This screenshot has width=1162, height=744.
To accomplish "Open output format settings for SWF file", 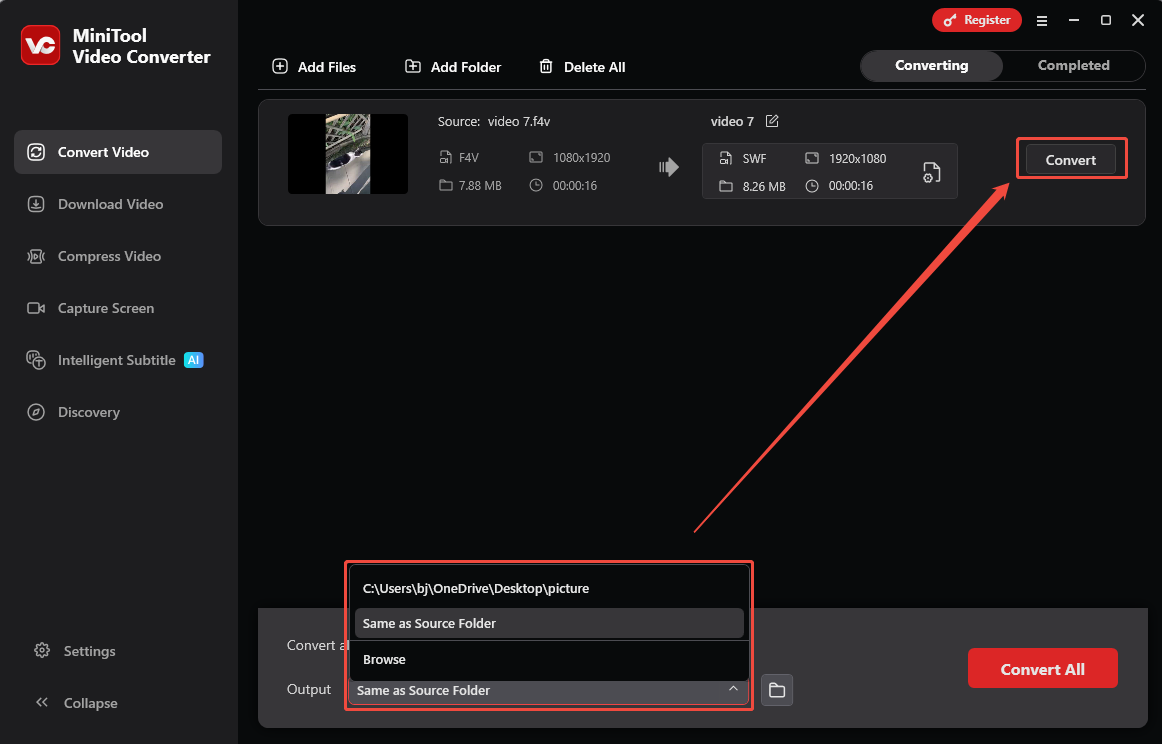I will (931, 171).
